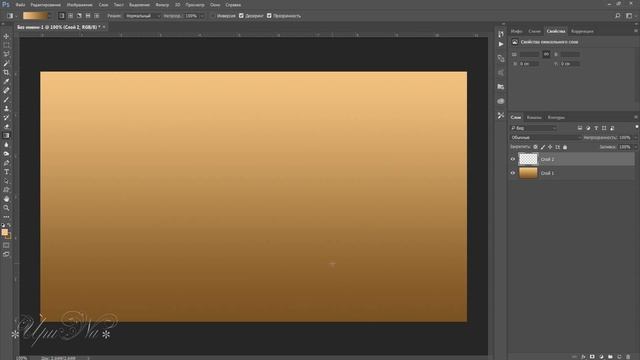Select the Gradient tool in the toolbar

(6, 136)
